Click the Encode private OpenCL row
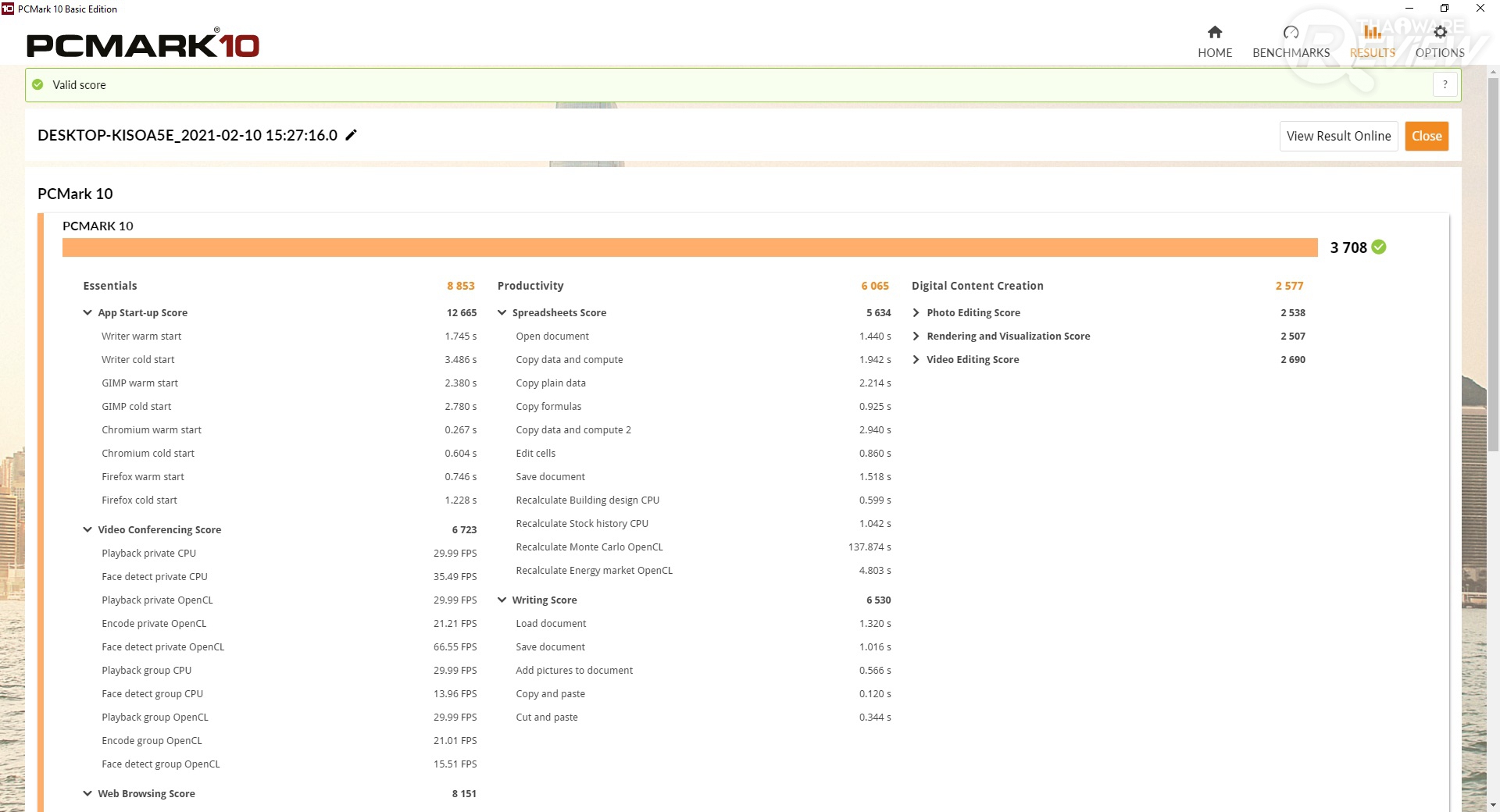The height and width of the screenshot is (812, 1500). (x=288, y=623)
